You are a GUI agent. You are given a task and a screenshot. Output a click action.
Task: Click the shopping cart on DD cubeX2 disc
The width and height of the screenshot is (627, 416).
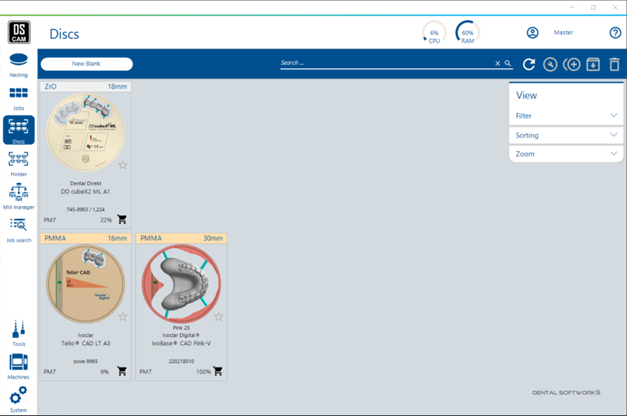[122, 219]
